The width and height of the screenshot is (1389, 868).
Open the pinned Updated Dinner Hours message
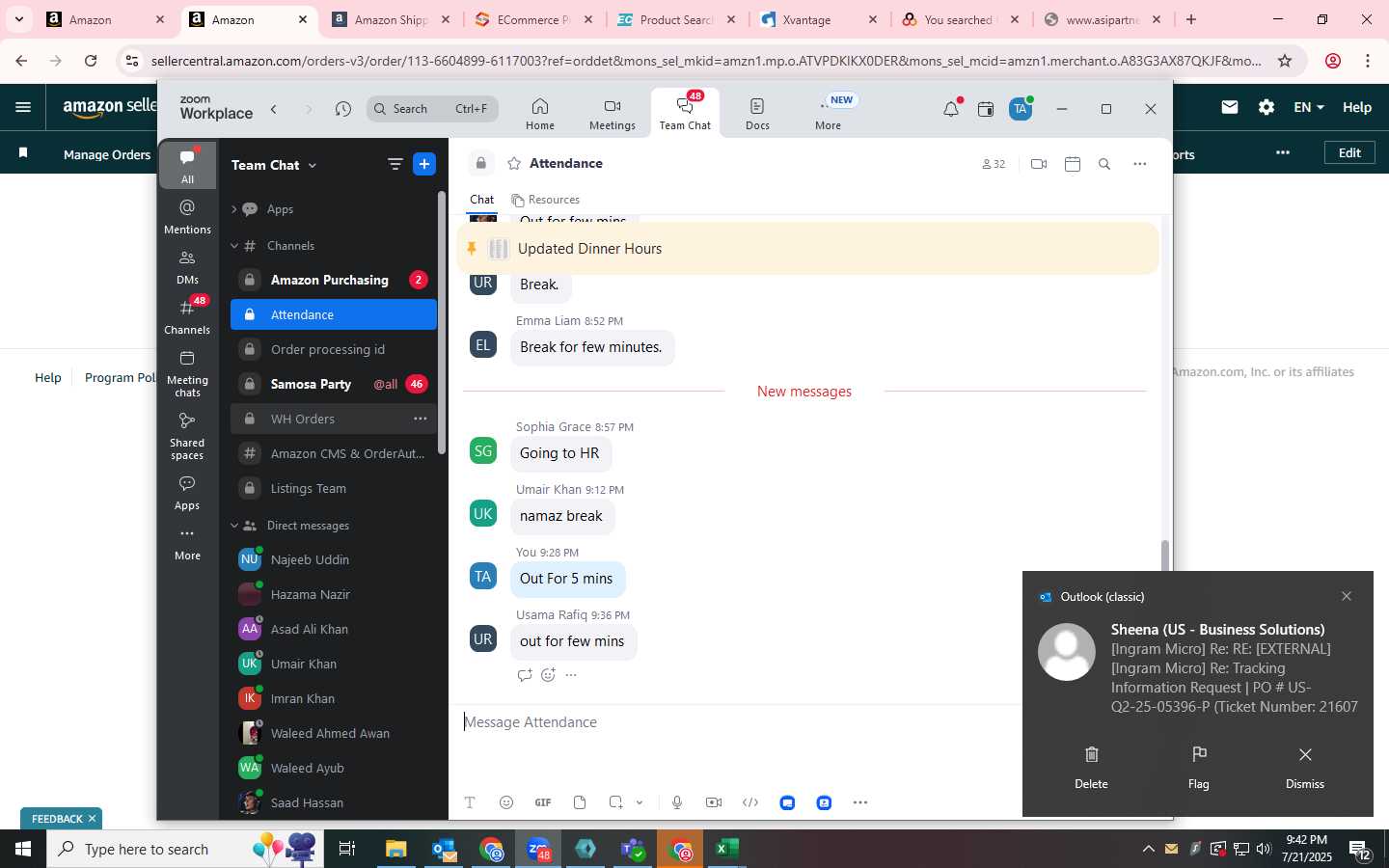tap(807, 249)
